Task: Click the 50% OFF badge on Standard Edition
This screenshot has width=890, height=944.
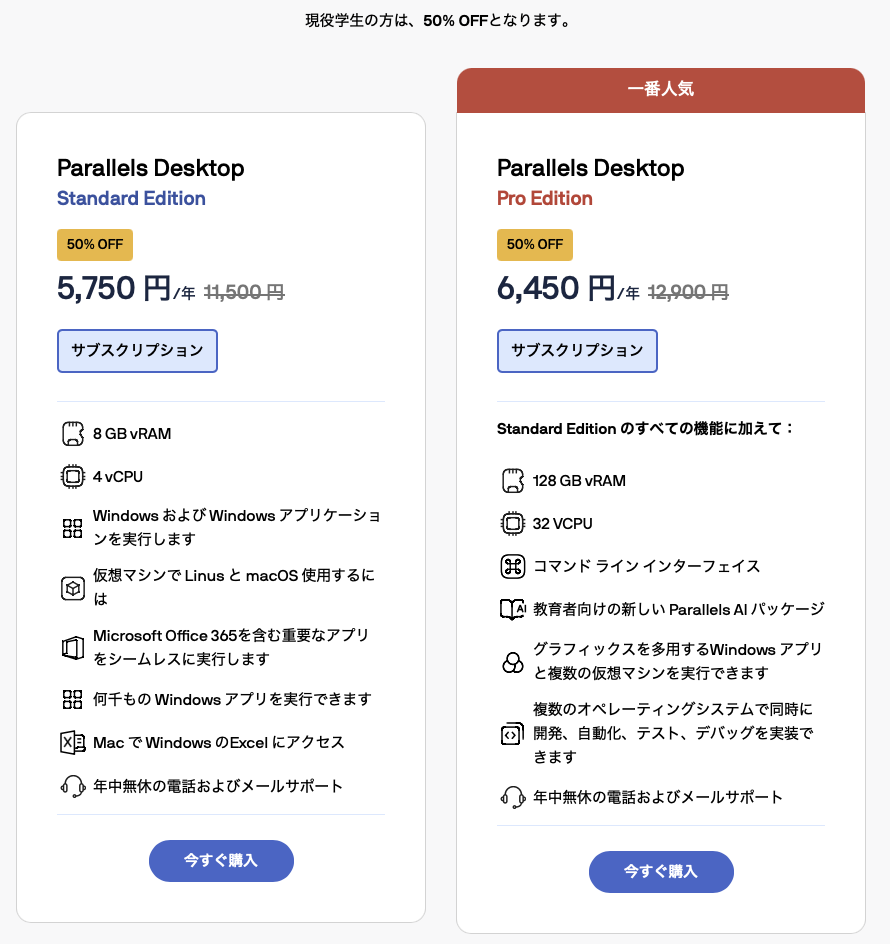Action: coord(95,244)
